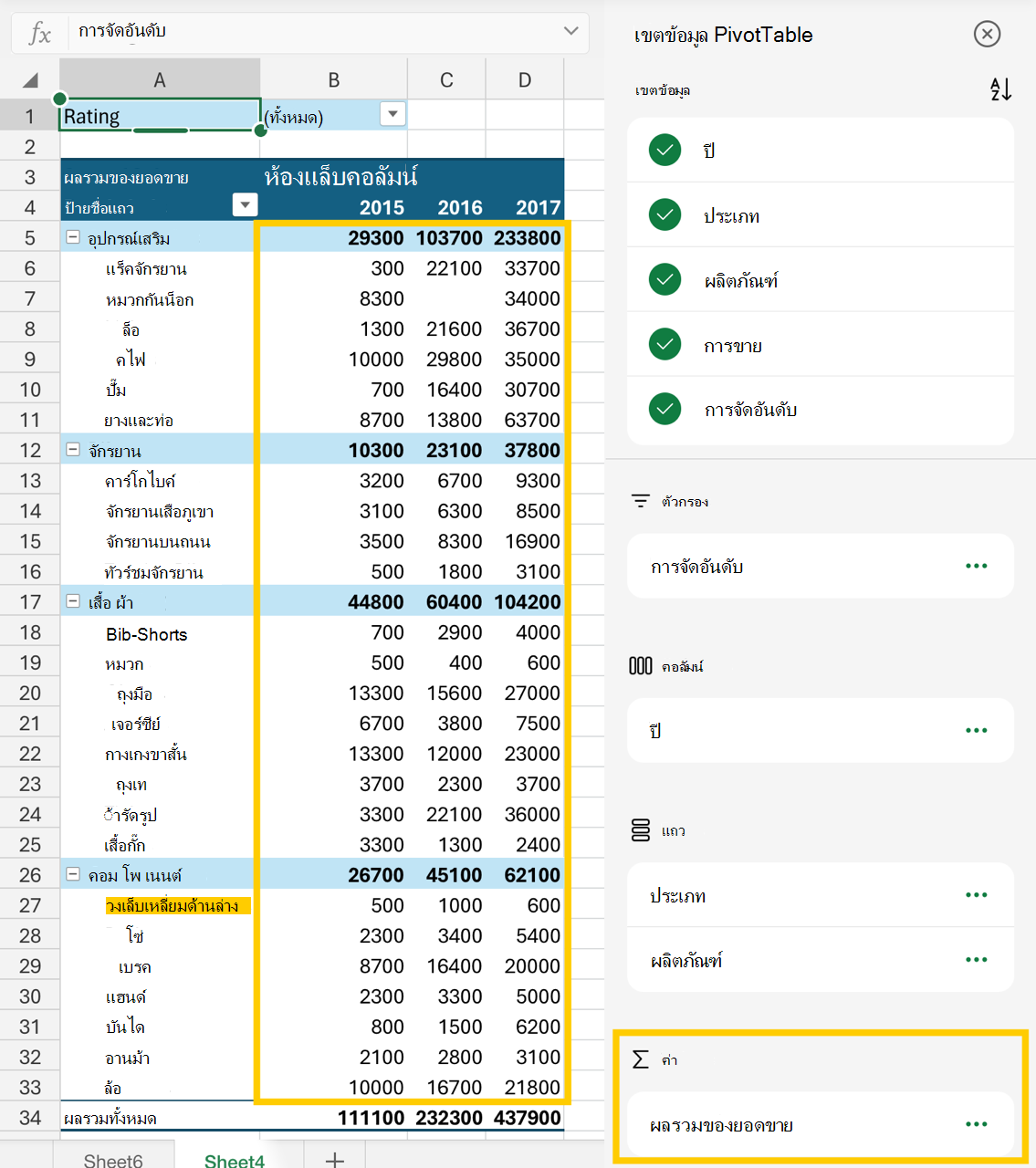Uncheck the ผลิตภัณฑ์ field checkbox

[x=665, y=279]
